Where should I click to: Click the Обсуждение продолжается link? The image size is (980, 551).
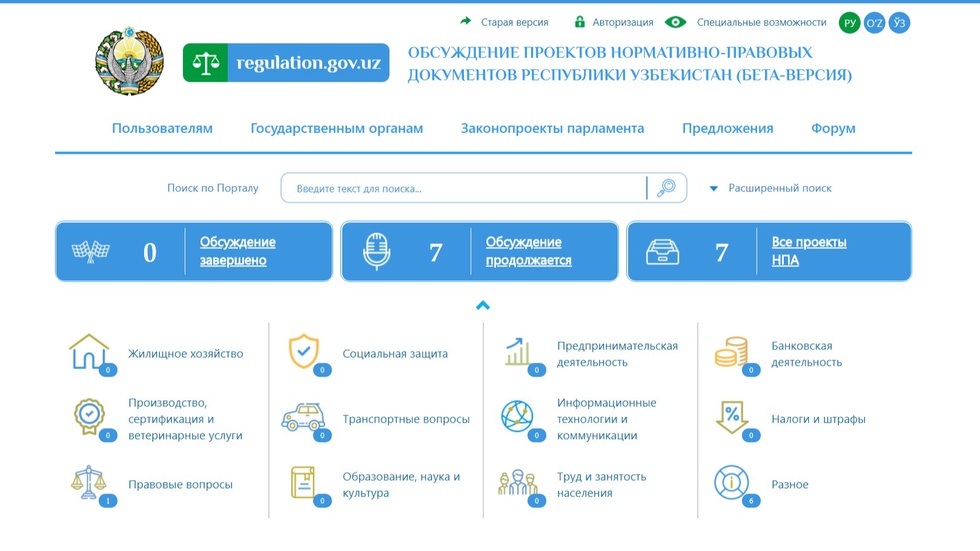(x=528, y=251)
